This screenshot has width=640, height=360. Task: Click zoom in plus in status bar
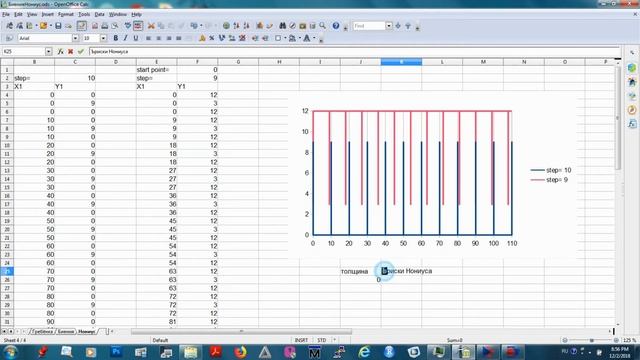point(616,340)
